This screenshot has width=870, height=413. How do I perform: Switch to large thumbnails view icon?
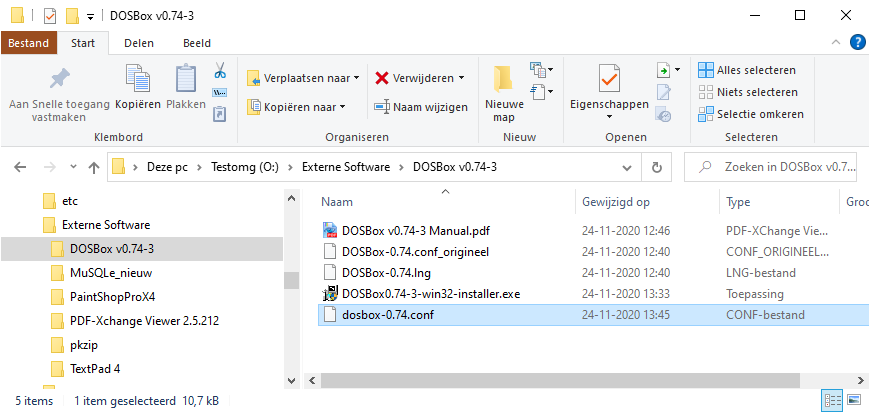point(852,400)
